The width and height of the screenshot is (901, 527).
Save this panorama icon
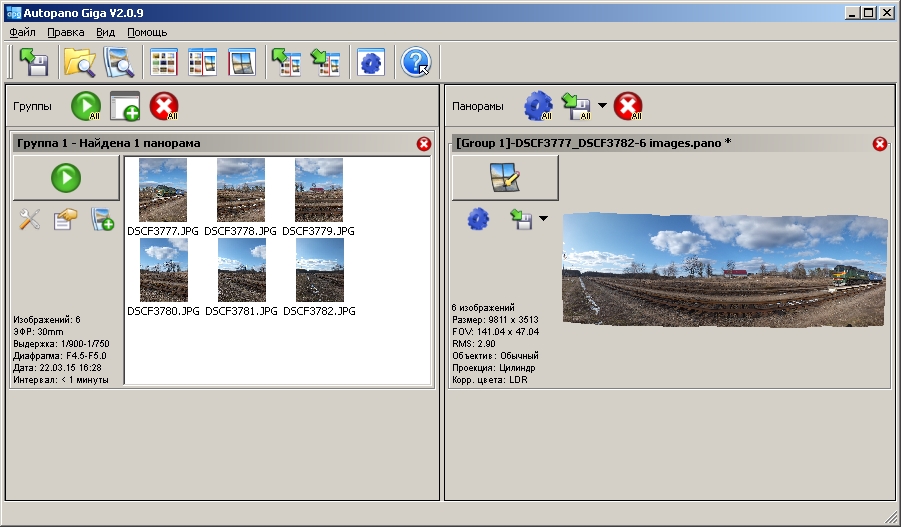tap(521, 219)
